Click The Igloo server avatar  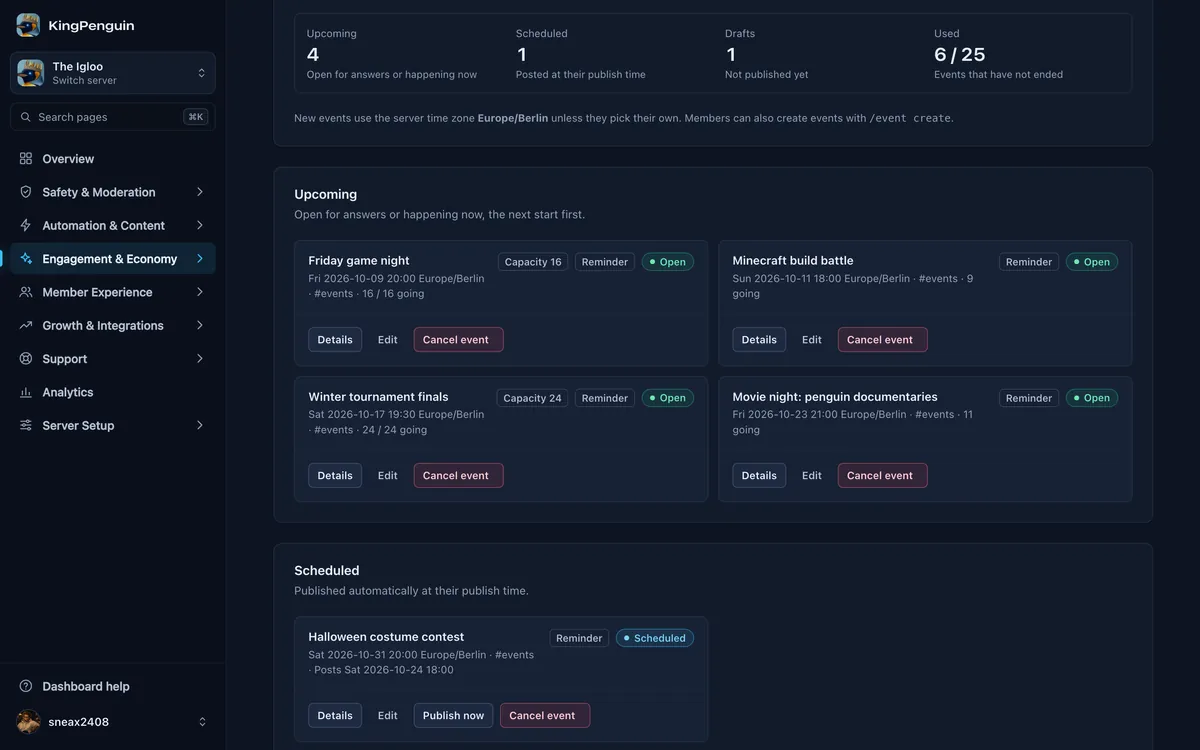(x=30, y=73)
